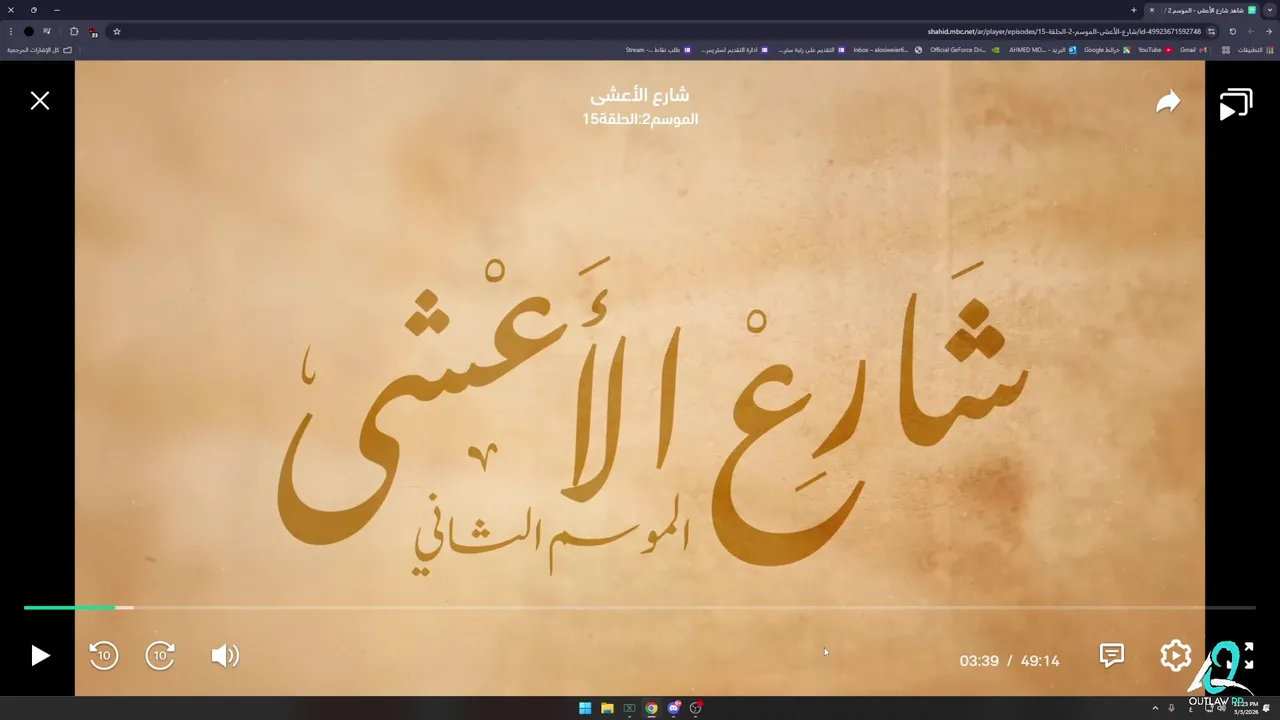Image resolution: width=1280 pixels, height=720 pixels.
Task: Play the paused episode
Action: (40, 656)
